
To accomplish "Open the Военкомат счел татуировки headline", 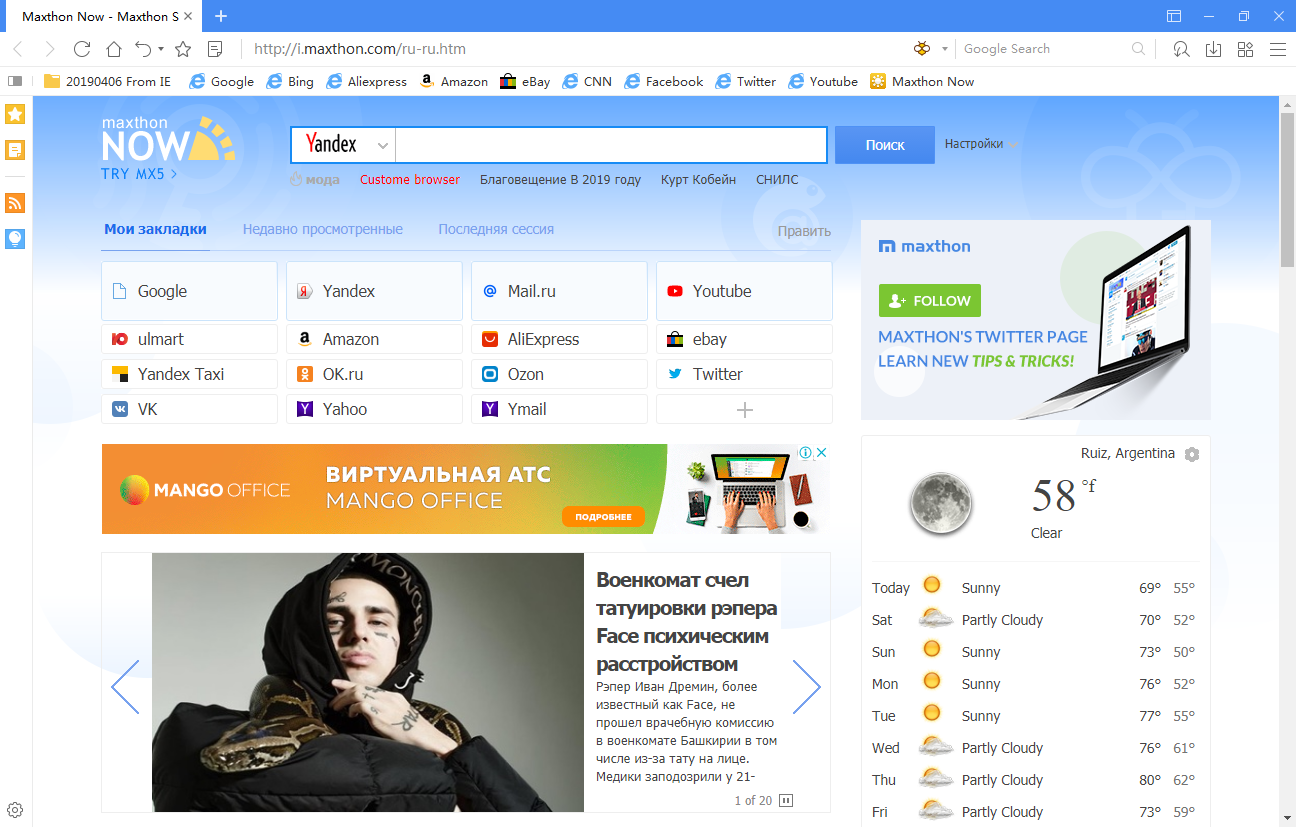I will [x=686, y=622].
